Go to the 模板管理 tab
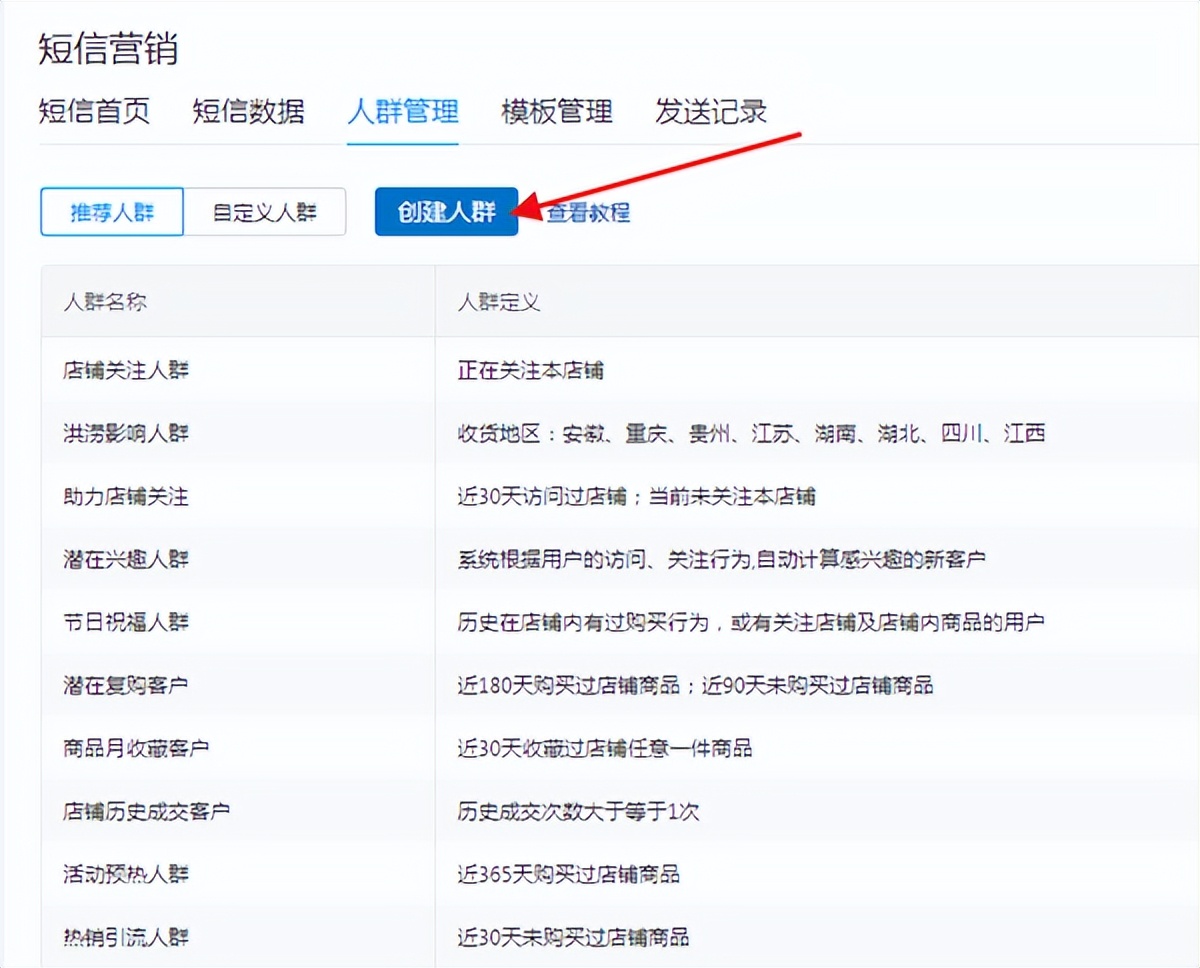Viewport: 1200px width, 968px height. [x=557, y=111]
